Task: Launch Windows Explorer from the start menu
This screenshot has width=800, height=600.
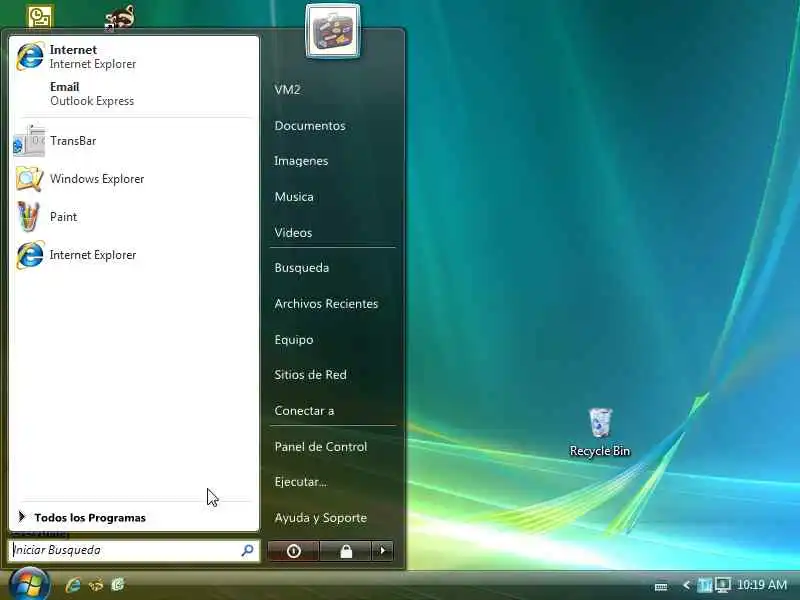Action: coord(134,179)
